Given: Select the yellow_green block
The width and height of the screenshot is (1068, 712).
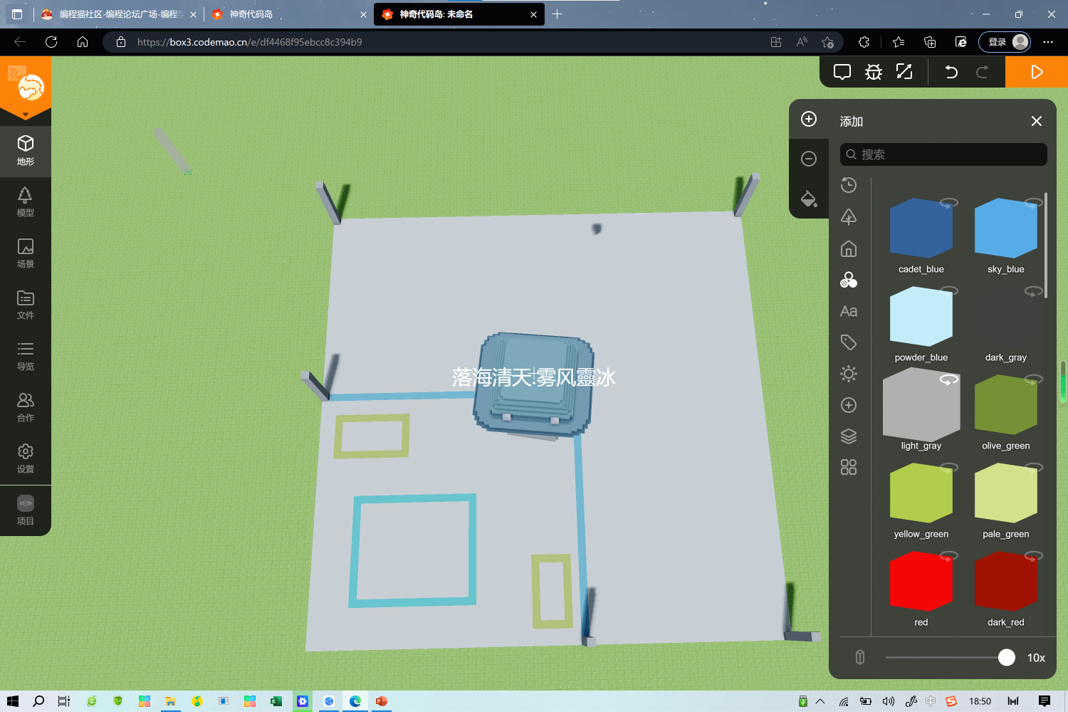Looking at the screenshot, I should click(x=921, y=493).
